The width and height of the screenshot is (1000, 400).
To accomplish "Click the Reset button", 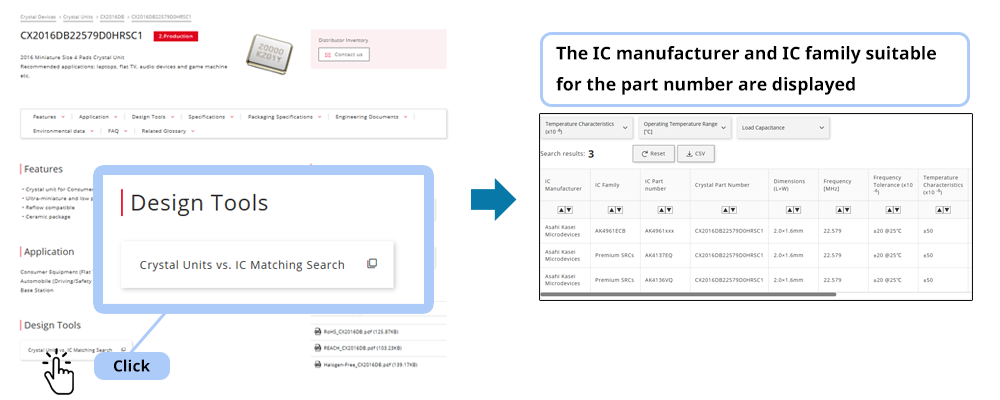I will click(x=653, y=154).
